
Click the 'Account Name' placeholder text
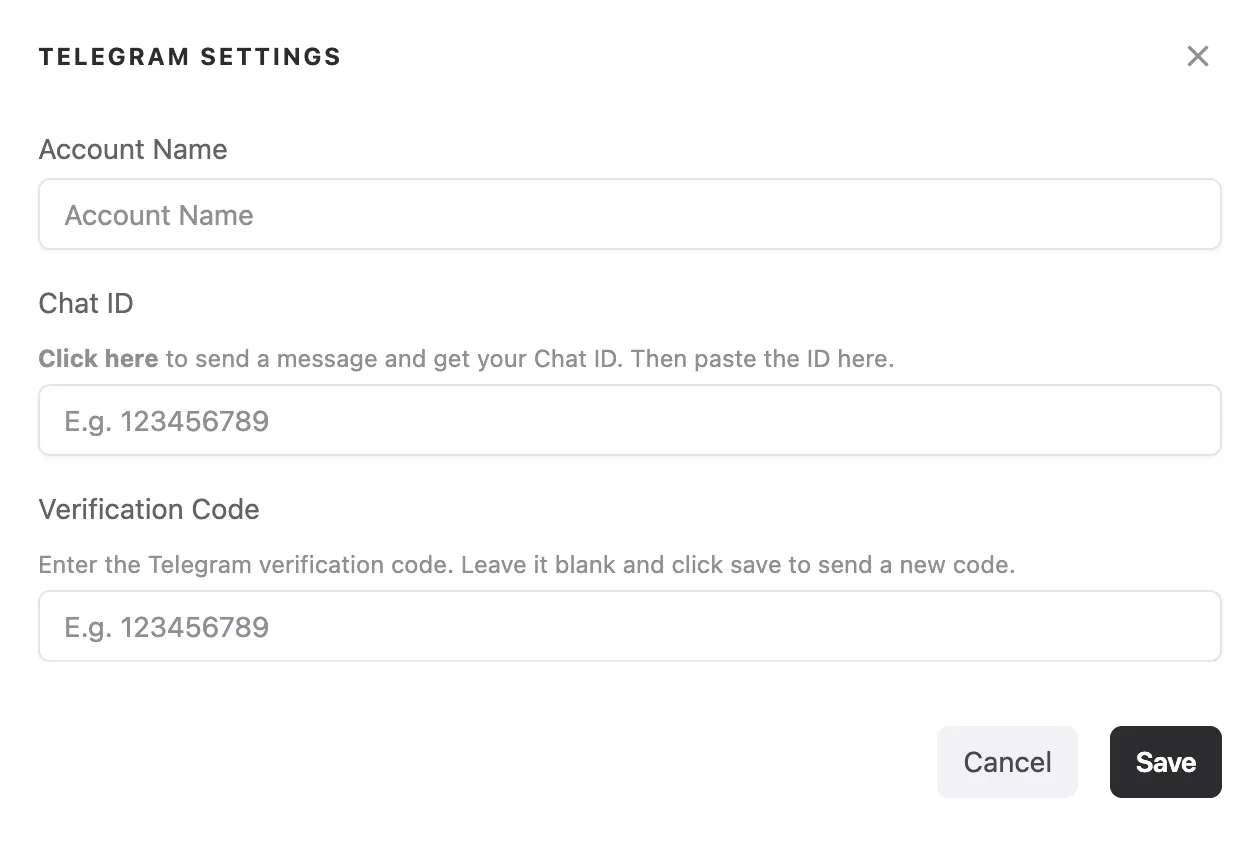click(159, 215)
